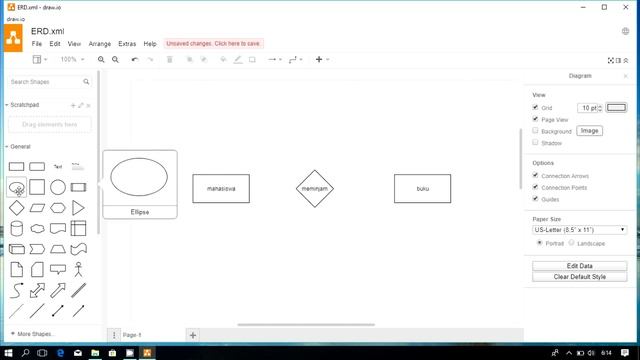
Task: Open the 100% zoom dropdown
Action: (x=72, y=60)
